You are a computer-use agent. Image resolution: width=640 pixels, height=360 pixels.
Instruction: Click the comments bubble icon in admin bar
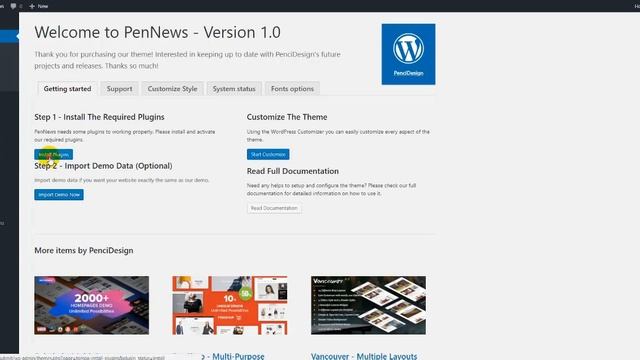(13, 6)
